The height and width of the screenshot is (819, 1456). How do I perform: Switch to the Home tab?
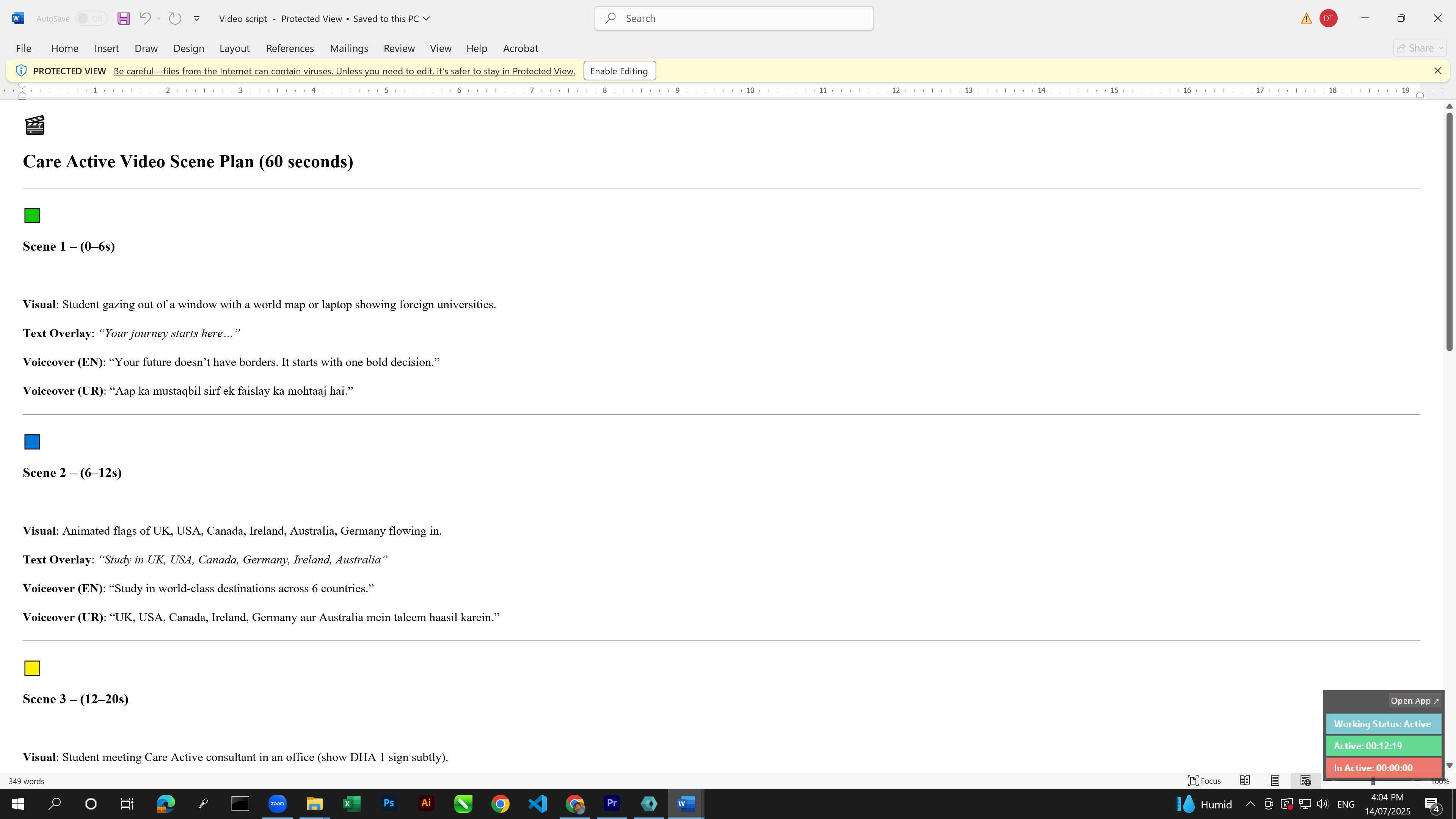[x=64, y=49]
